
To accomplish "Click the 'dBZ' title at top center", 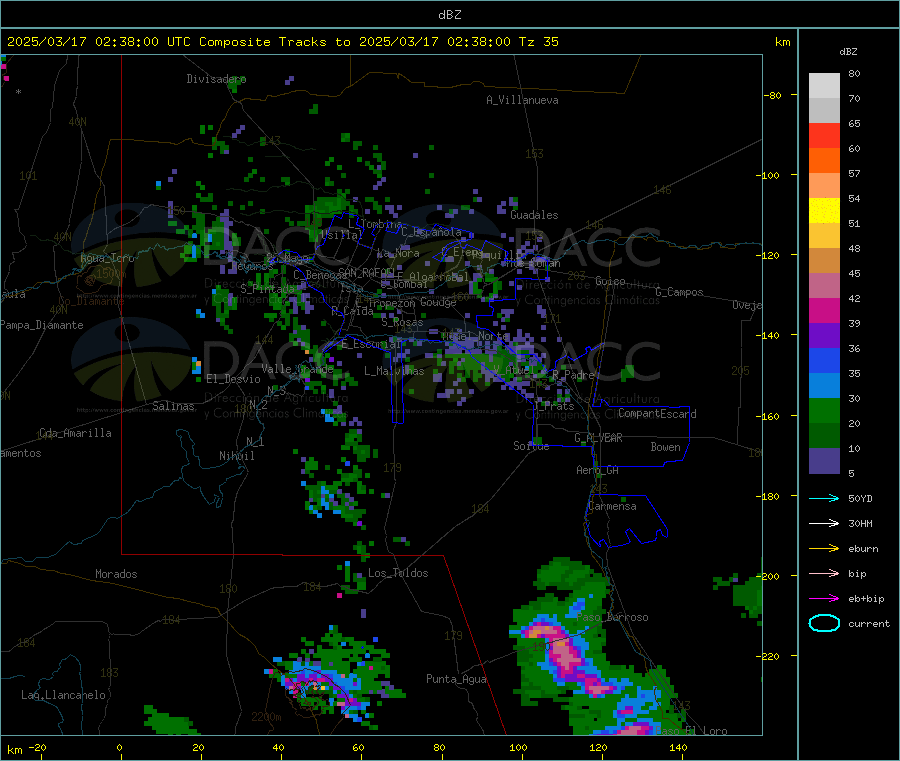I will (x=449, y=15).
